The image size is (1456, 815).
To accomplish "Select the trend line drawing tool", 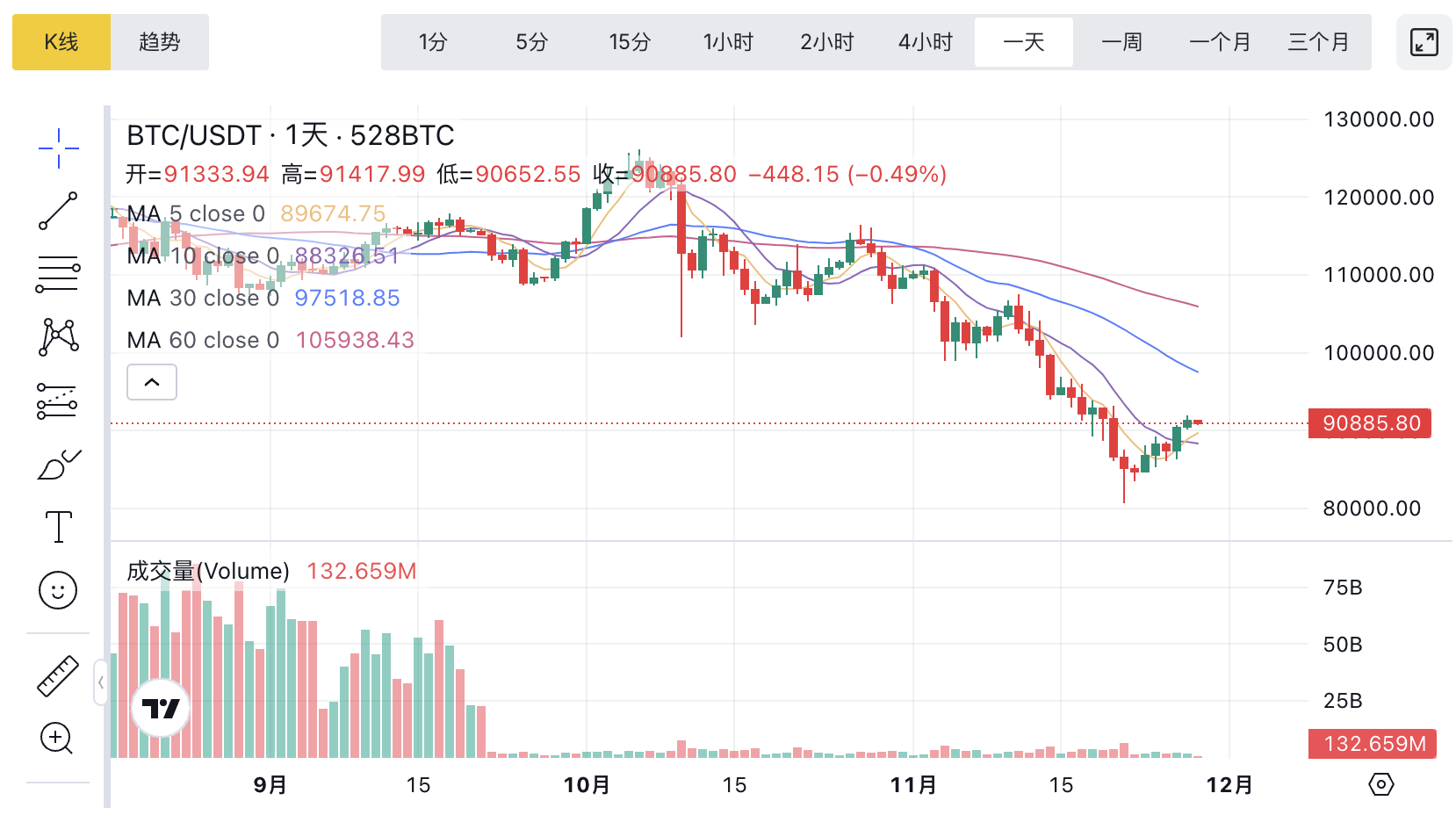I will [58, 212].
